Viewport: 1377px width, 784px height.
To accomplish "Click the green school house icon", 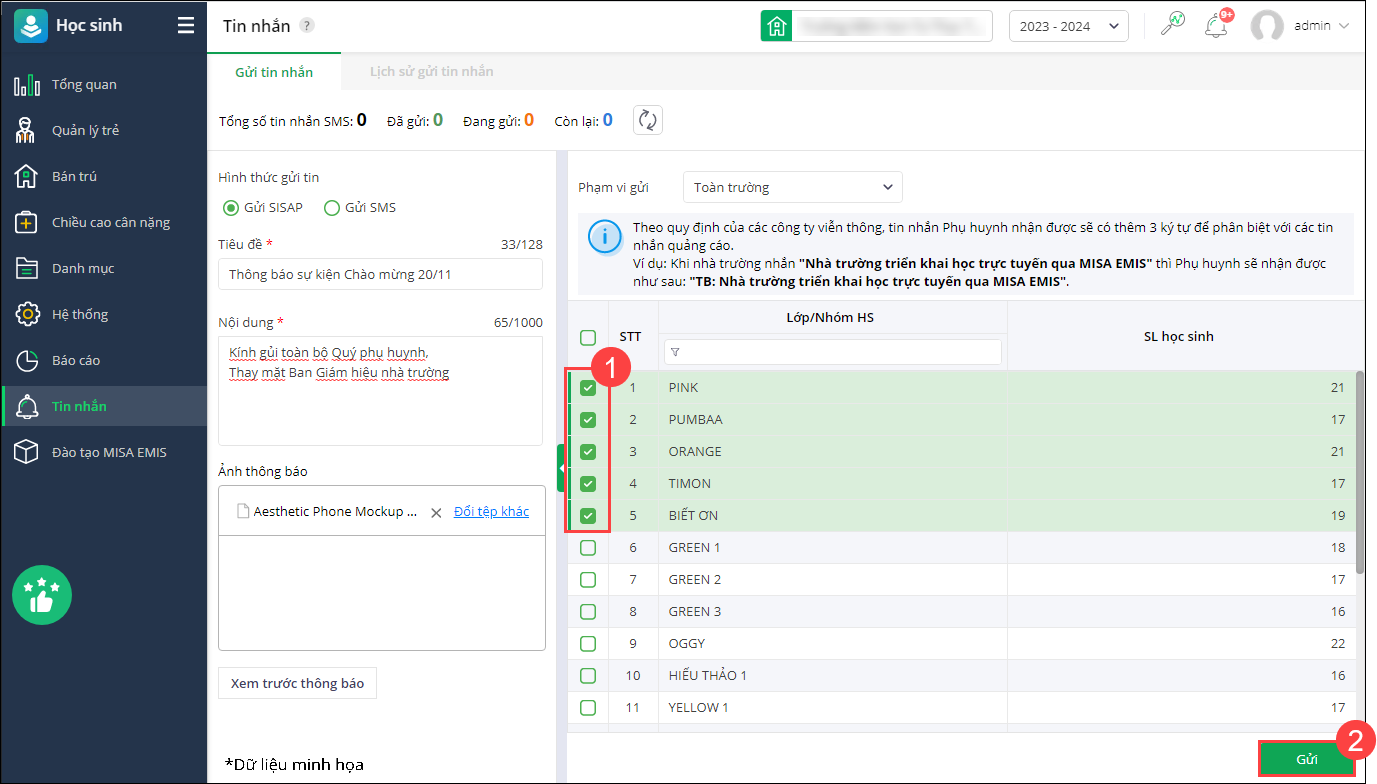I will click(x=776, y=26).
